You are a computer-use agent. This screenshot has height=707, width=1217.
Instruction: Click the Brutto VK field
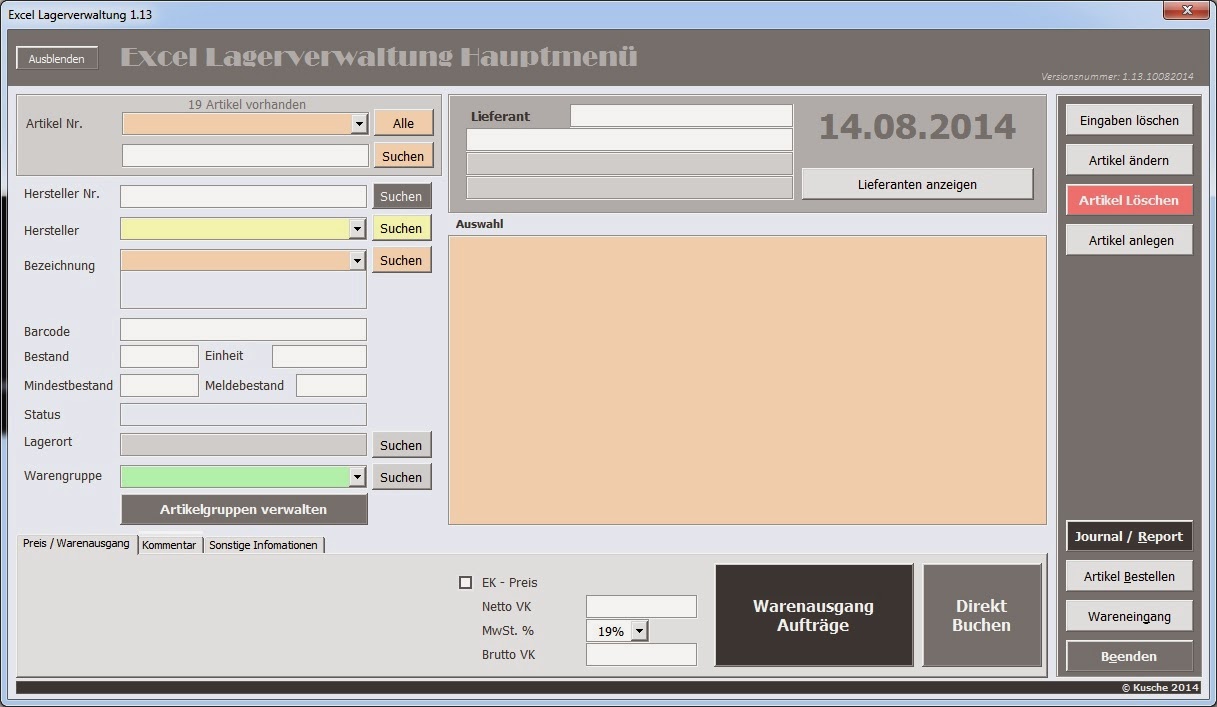(641, 655)
